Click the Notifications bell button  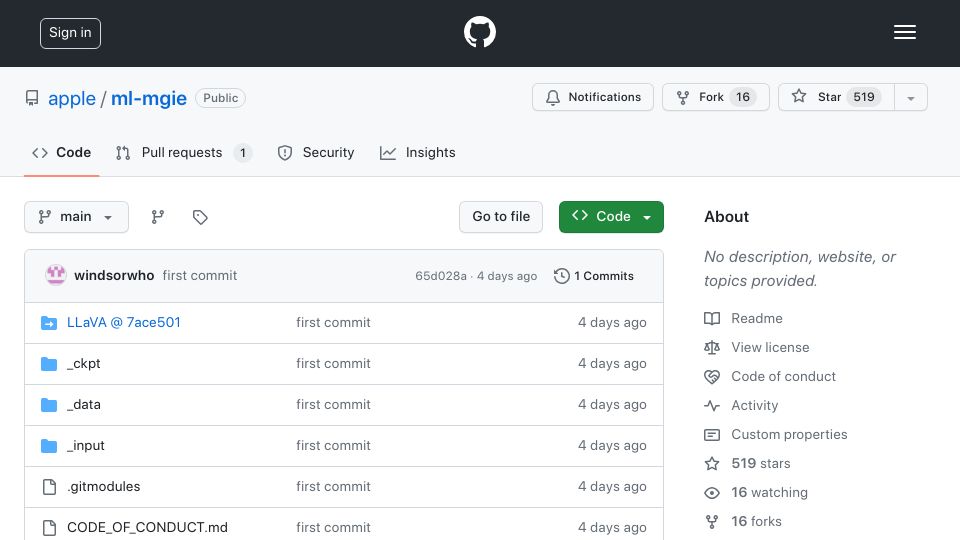tap(593, 97)
